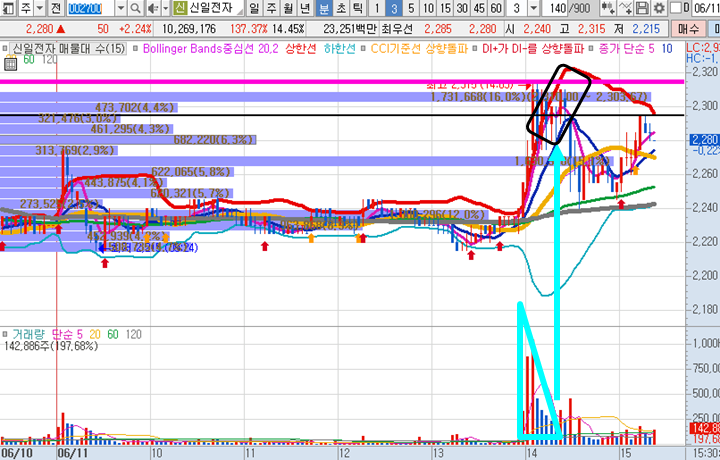Image resolution: width=720 pixels, height=460 pixels.
Task: Expand the stock code history dropdown
Action: (120, 8)
